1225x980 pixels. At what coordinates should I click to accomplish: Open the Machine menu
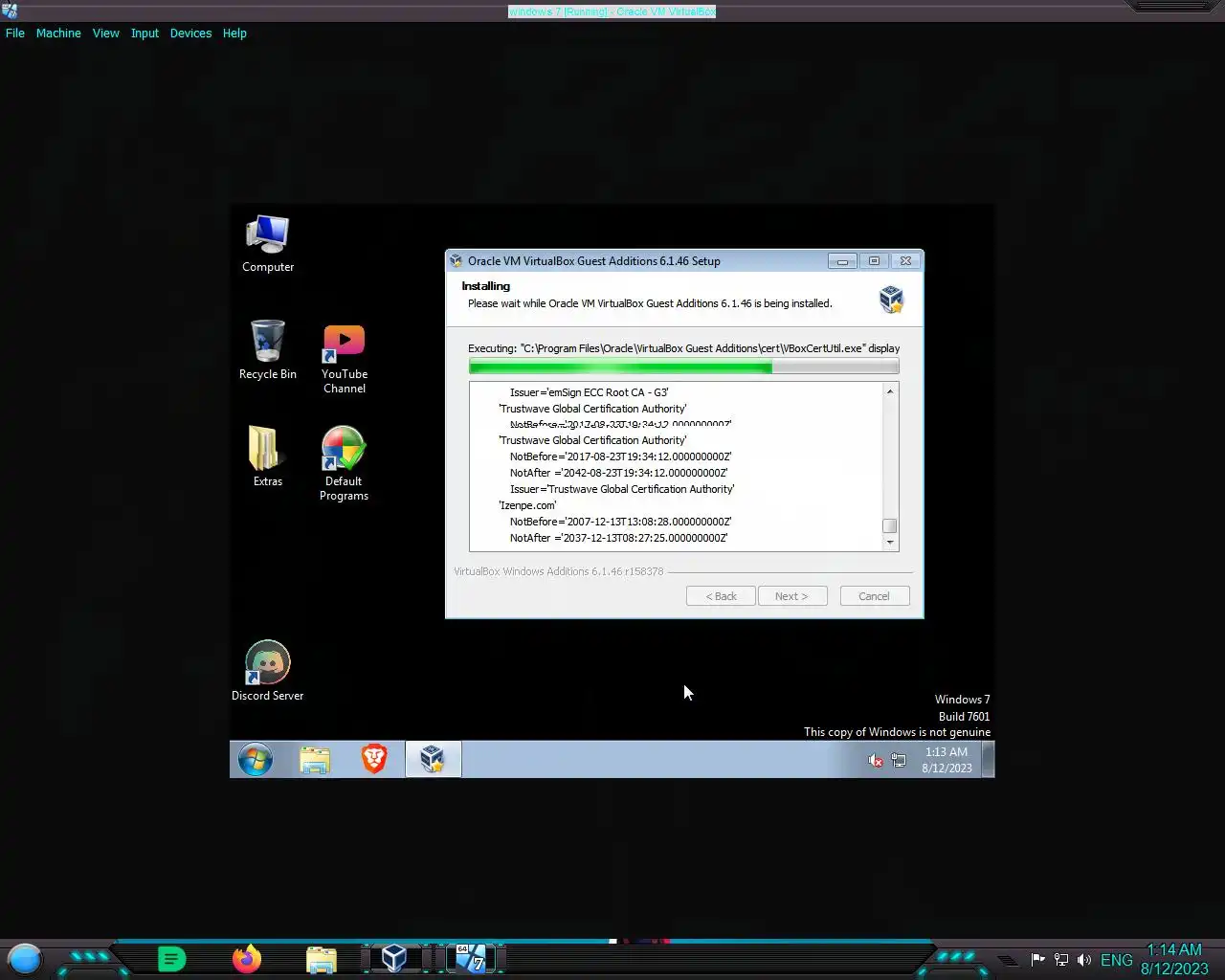(x=58, y=33)
